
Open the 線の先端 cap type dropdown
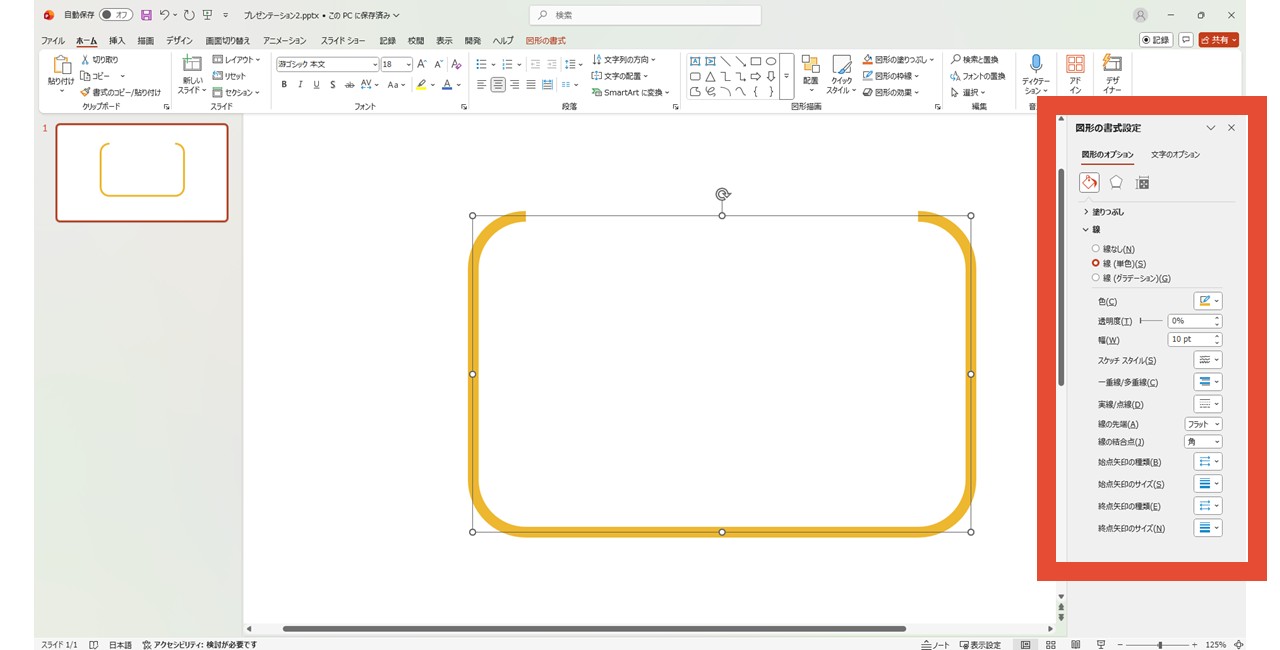(1203, 424)
